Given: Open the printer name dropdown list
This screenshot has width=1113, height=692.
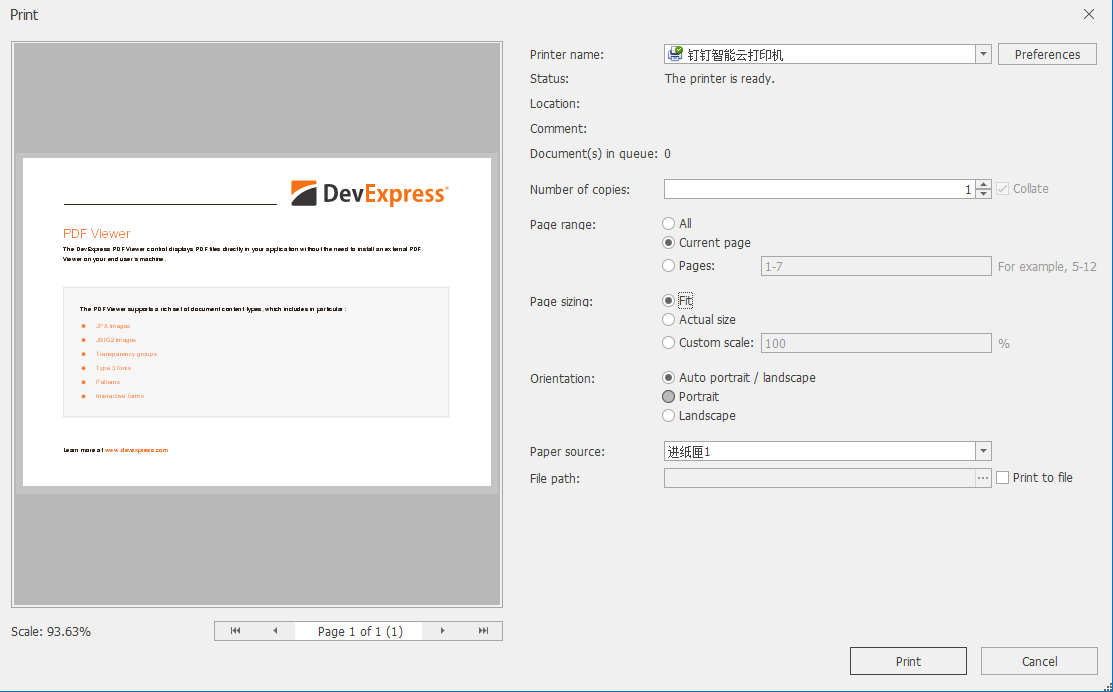Looking at the screenshot, I should click(x=982, y=54).
